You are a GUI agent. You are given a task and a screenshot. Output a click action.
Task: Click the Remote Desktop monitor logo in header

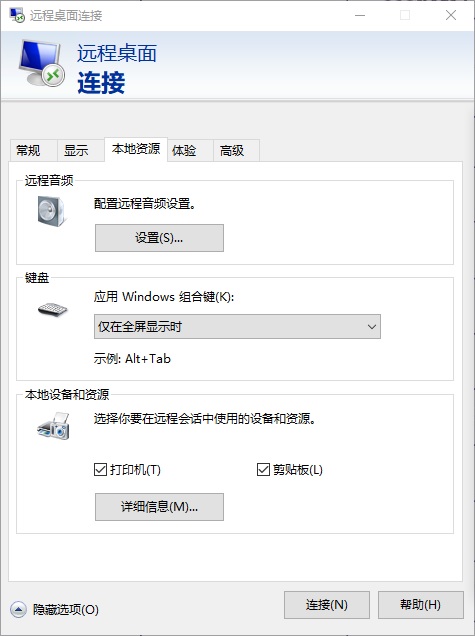[41, 63]
